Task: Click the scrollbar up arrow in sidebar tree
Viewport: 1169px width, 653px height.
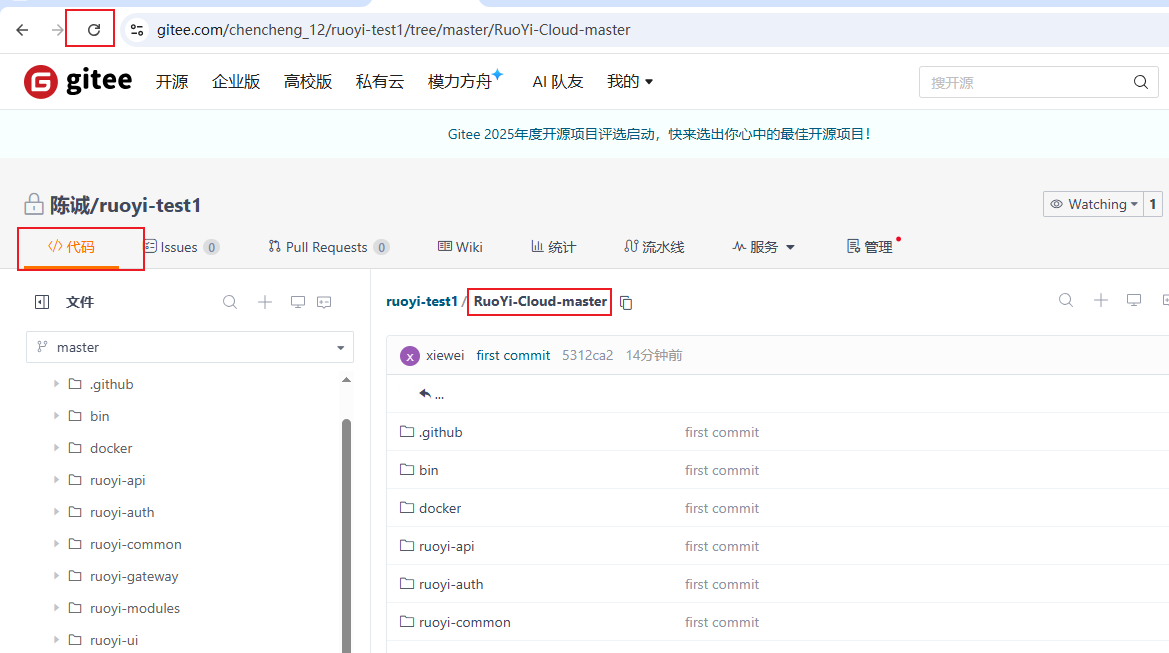Action: click(346, 380)
